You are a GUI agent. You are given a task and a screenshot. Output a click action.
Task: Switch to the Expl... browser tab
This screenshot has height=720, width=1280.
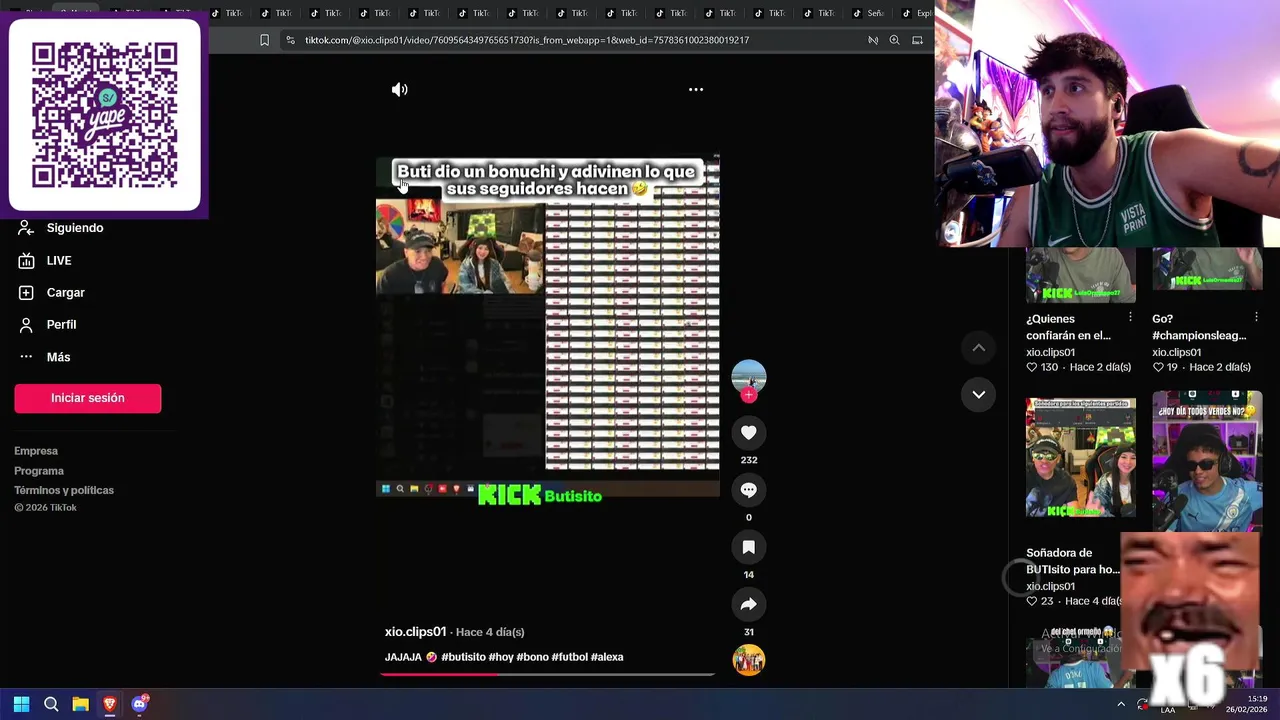917,13
